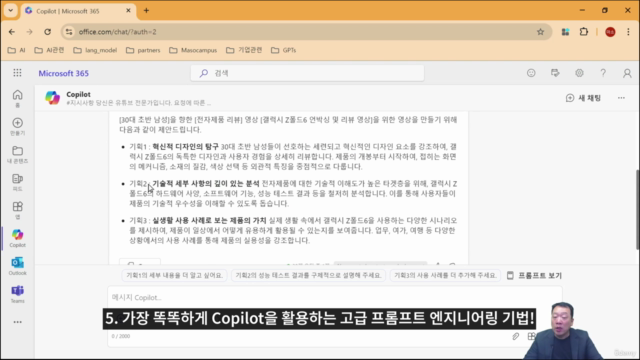
Task: Choose suggestion 기획2의 성능 테스트 결과를 구체적으로
Action: click(x=308, y=276)
